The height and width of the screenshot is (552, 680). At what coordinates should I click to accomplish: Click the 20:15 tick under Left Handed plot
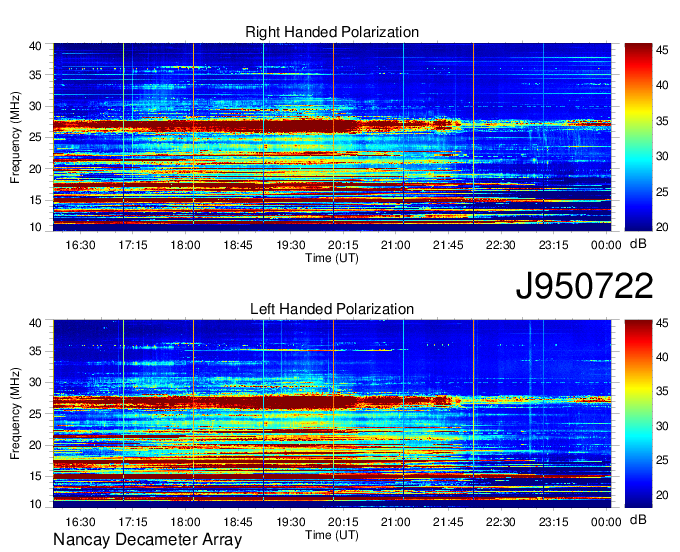pyautogui.click(x=343, y=522)
